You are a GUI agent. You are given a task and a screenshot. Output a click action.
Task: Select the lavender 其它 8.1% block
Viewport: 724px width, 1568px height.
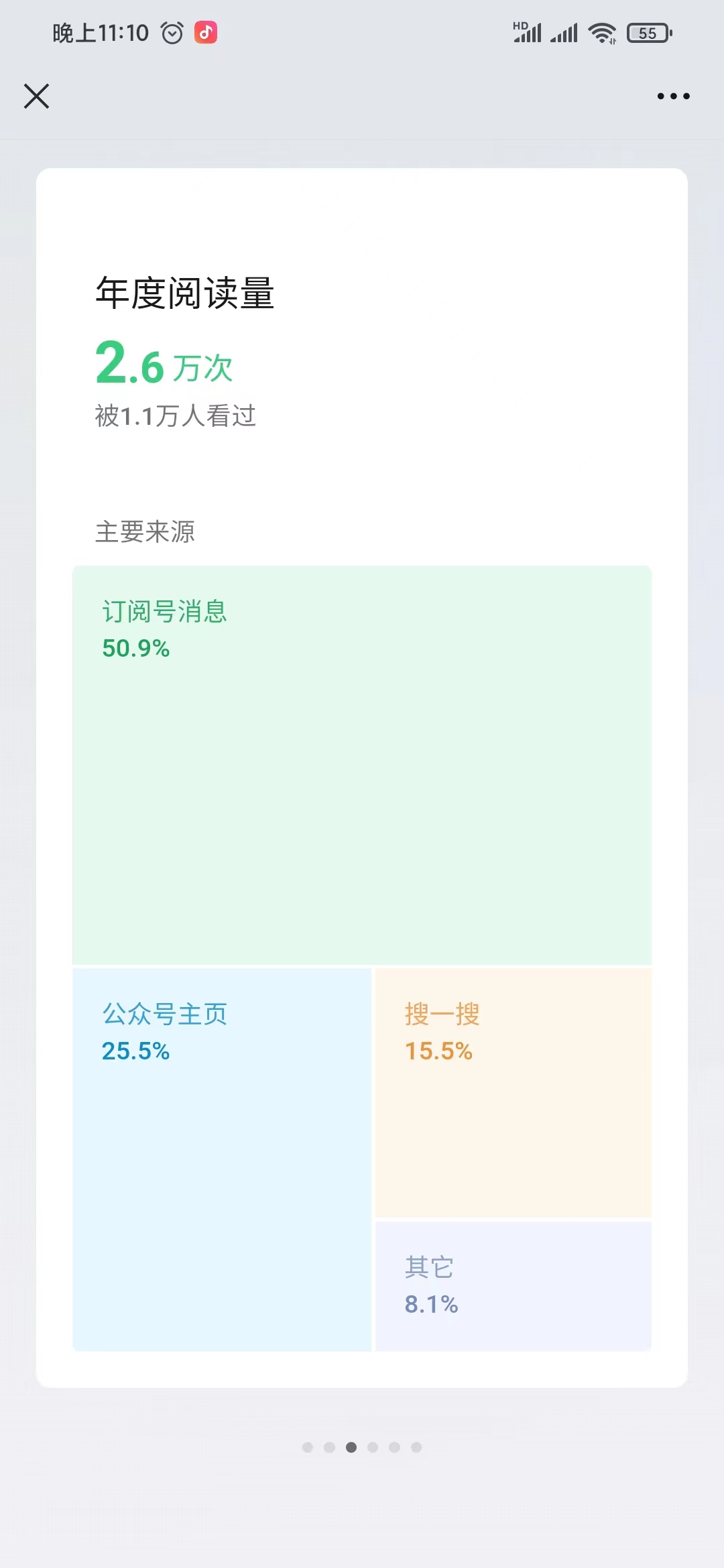coord(514,1286)
